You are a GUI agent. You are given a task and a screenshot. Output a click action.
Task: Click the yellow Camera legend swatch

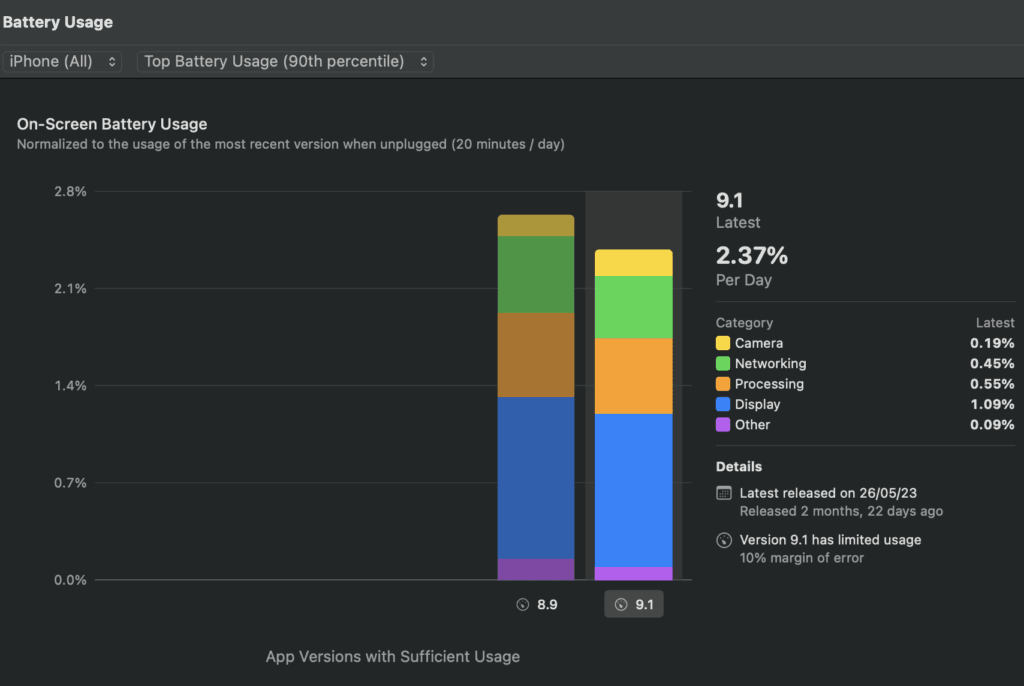pyautogui.click(x=723, y=343)
